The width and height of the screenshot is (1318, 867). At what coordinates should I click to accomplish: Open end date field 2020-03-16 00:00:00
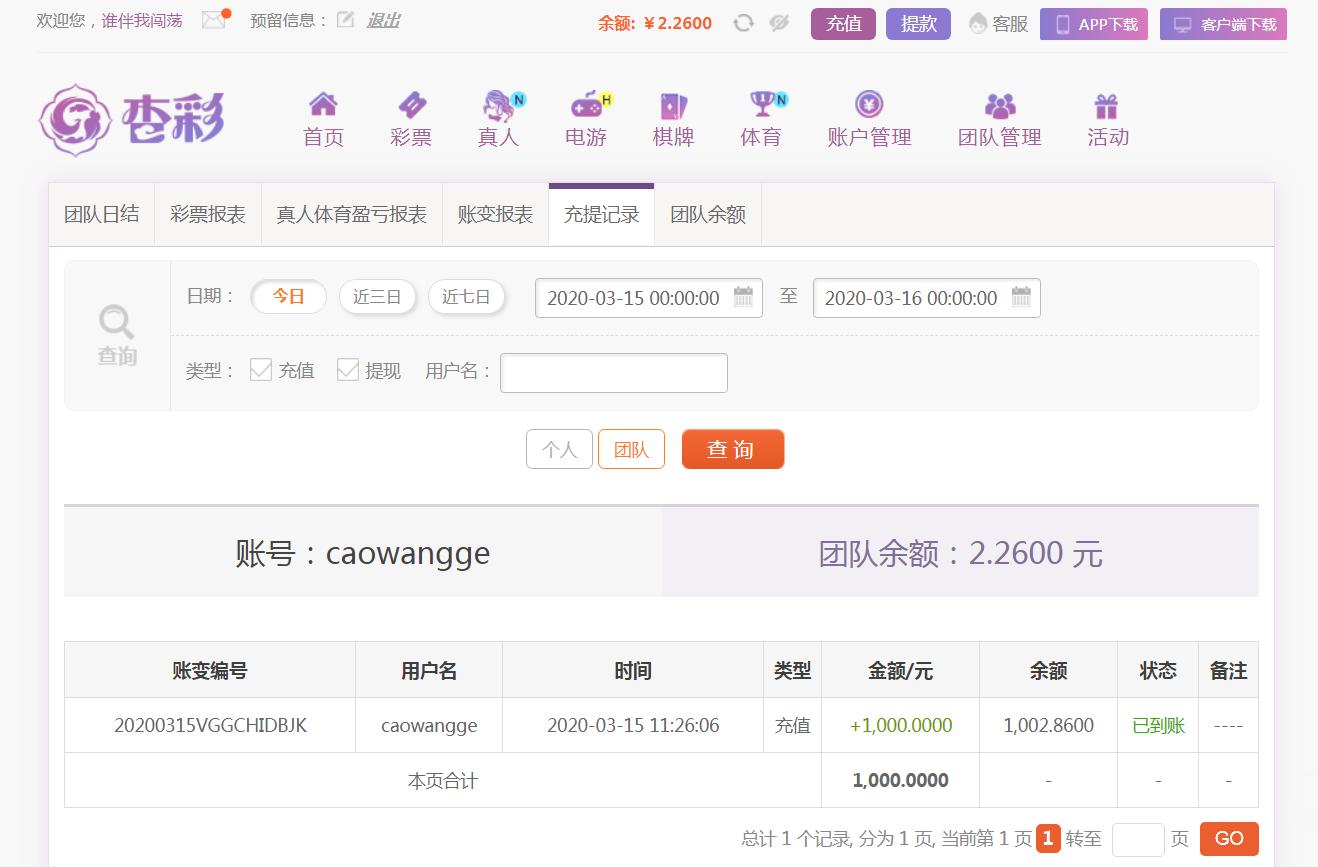point(926,298)
